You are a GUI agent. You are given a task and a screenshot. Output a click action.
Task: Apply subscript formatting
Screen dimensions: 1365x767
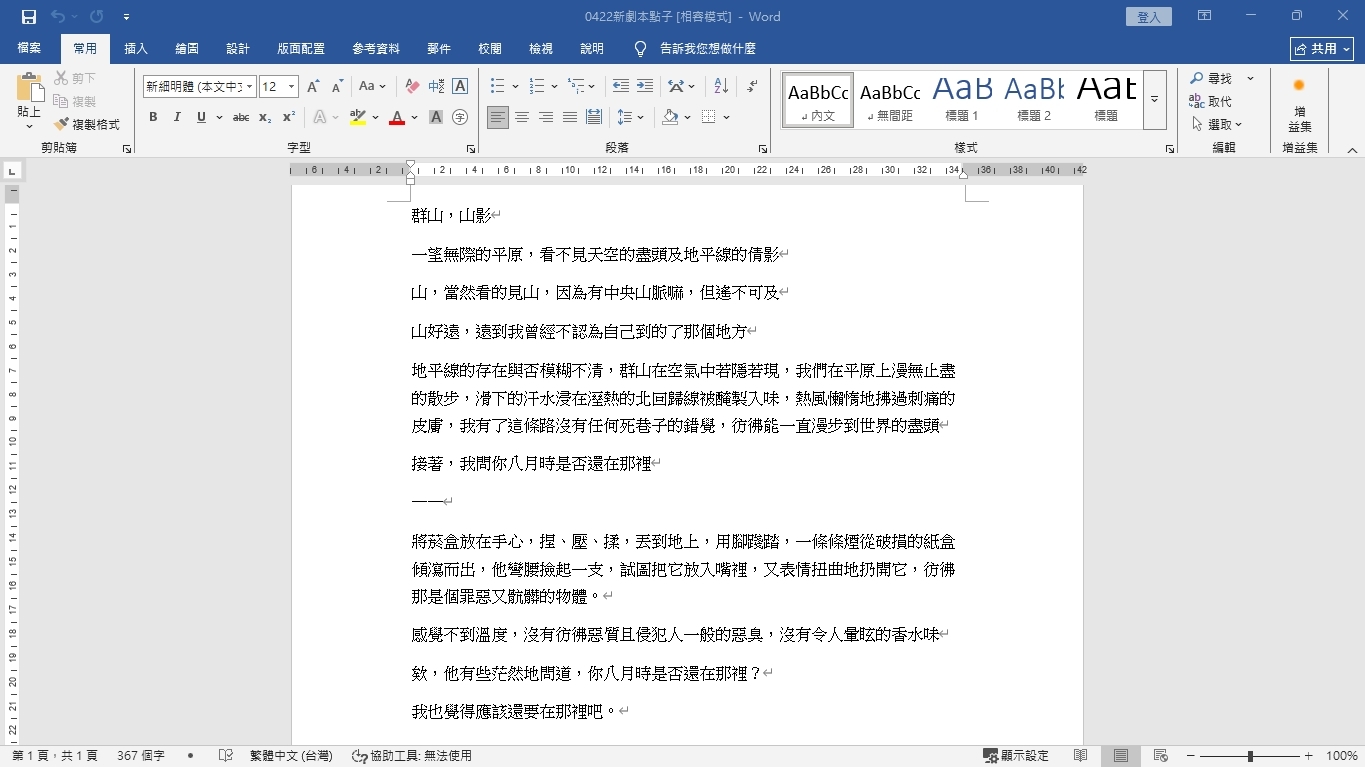(x=265, y=117)
